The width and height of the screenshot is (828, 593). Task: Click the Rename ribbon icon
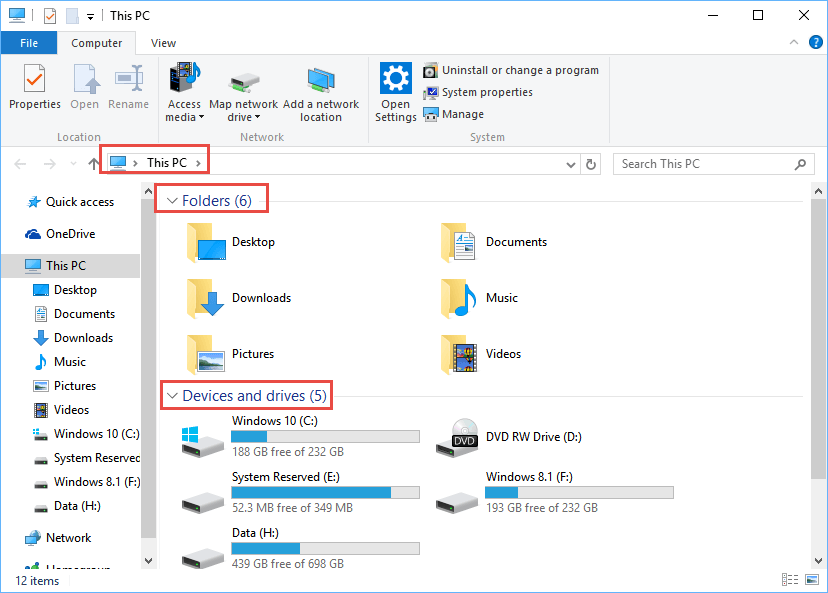point(129,79)
